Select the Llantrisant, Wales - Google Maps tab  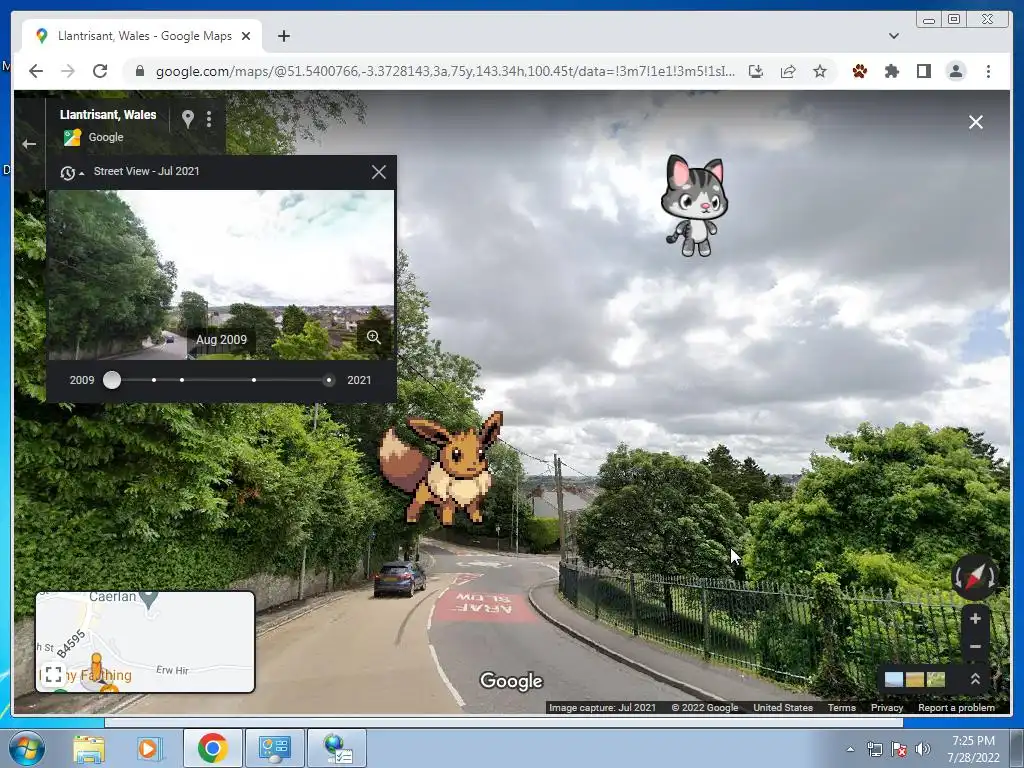(142, 36)
